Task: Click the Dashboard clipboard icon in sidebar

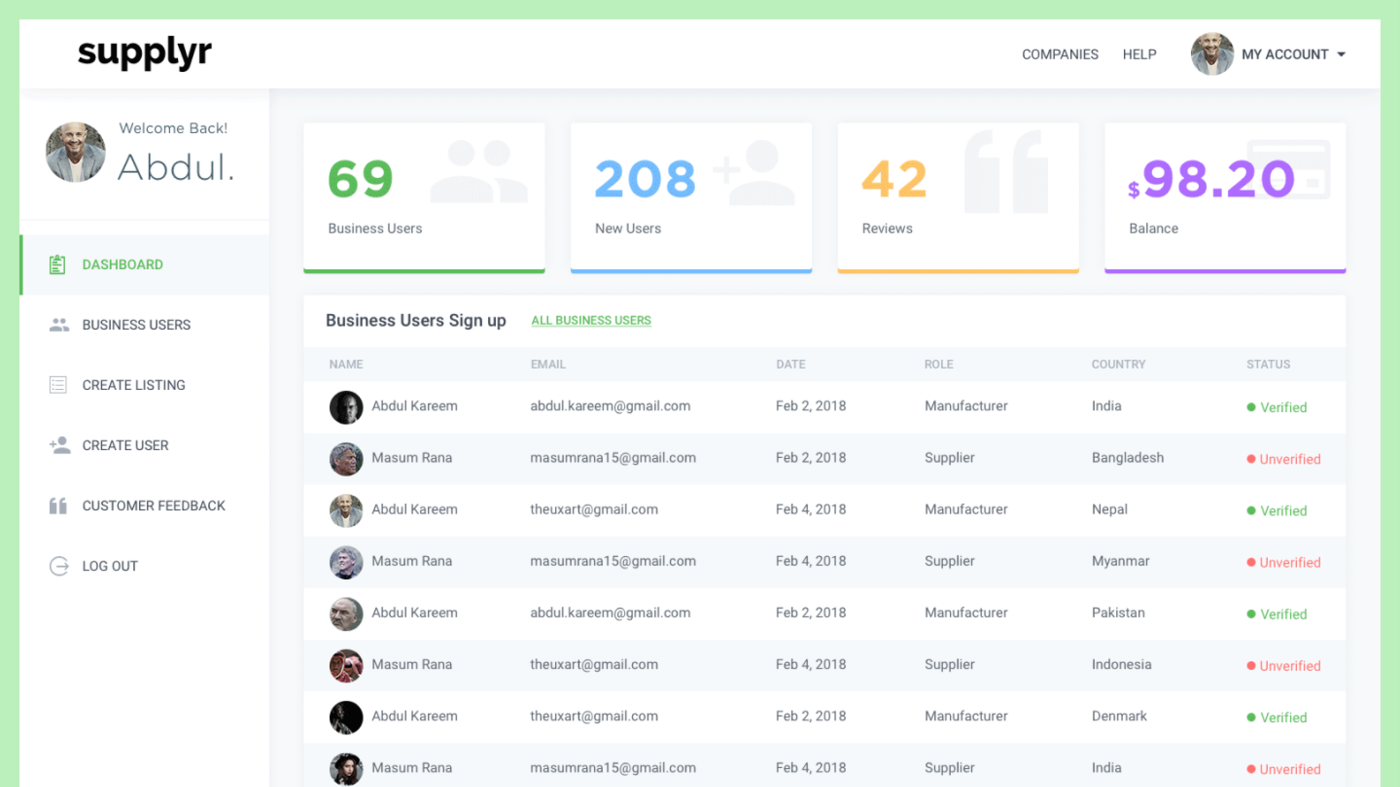Action: tap(58, 265)
